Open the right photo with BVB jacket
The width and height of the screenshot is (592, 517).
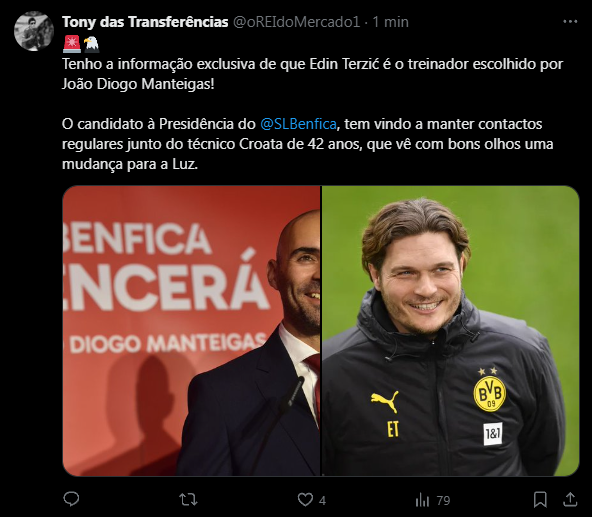(450, 330)
